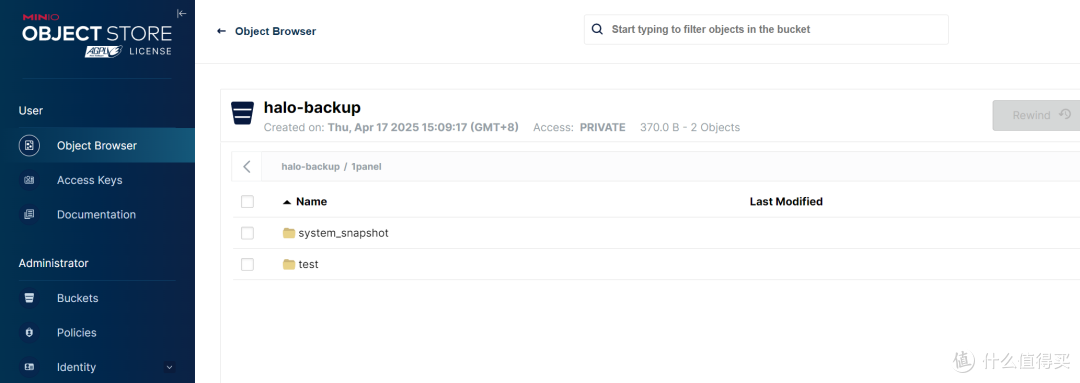Click the back chevron beside breadcrumb
The height and width of the screenshot is (383, 1080).
click(x=247, y=167)
